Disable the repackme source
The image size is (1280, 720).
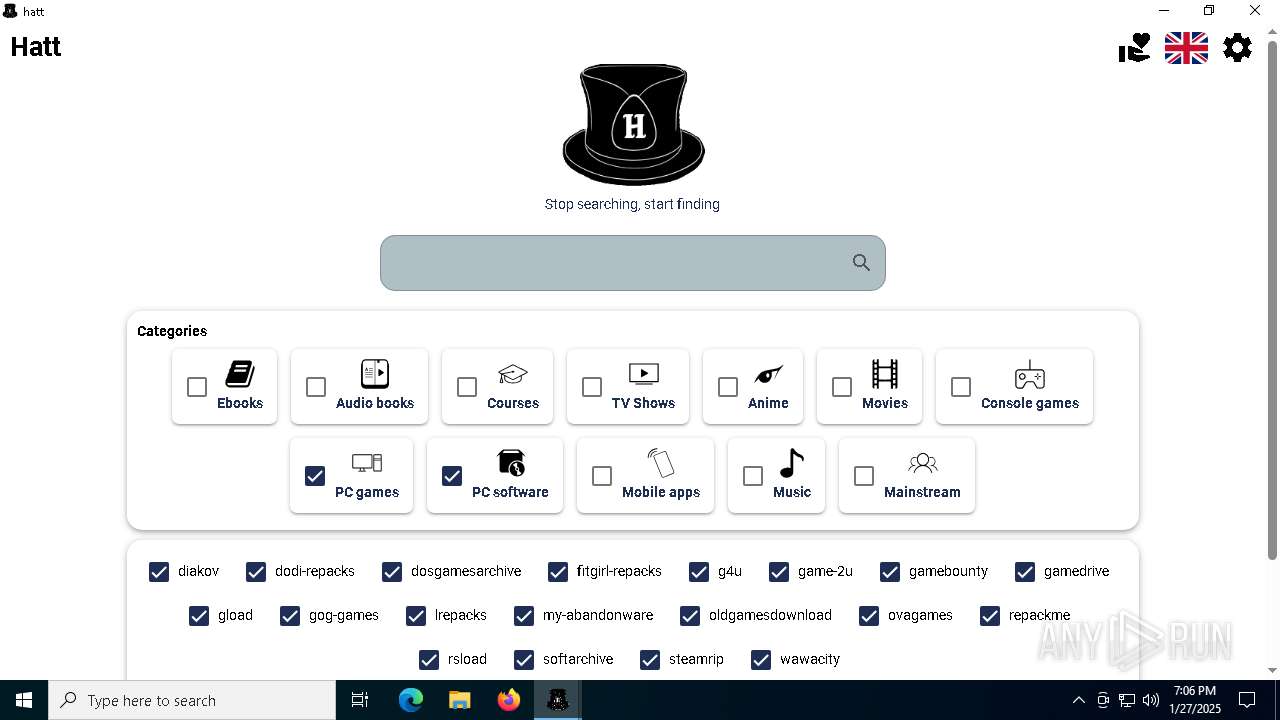click(x=990, y=615)
